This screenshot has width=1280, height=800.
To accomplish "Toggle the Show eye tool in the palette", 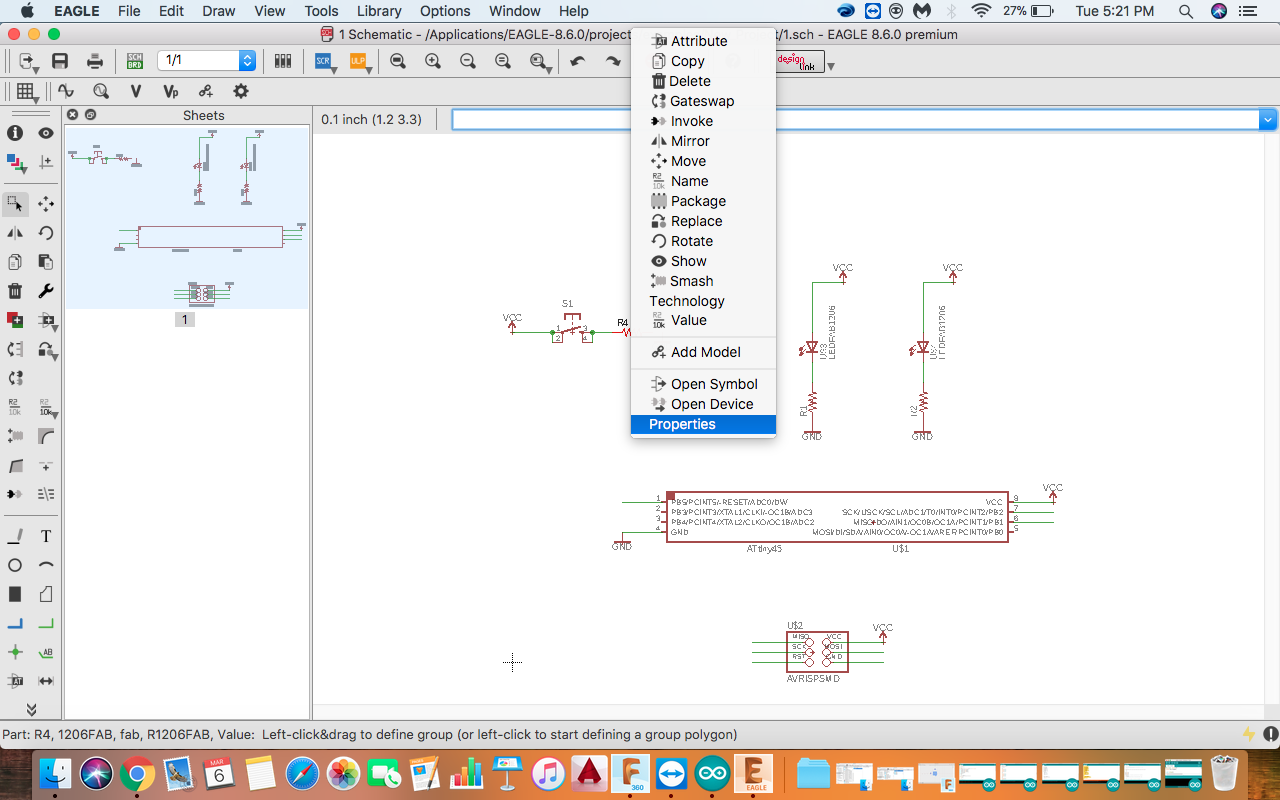I will click(x=46, y=133).
